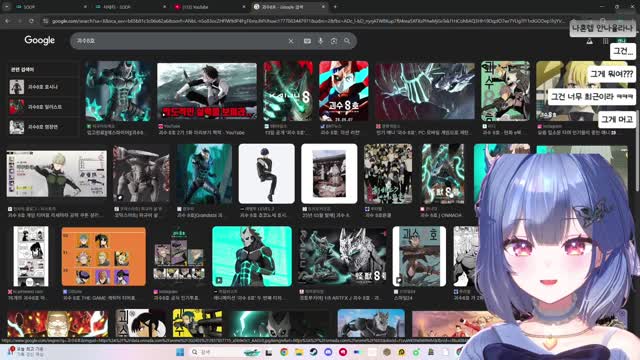Open Google Labs flask icon
The height and width of the screenshot is (360, 640).
[589, 41]
